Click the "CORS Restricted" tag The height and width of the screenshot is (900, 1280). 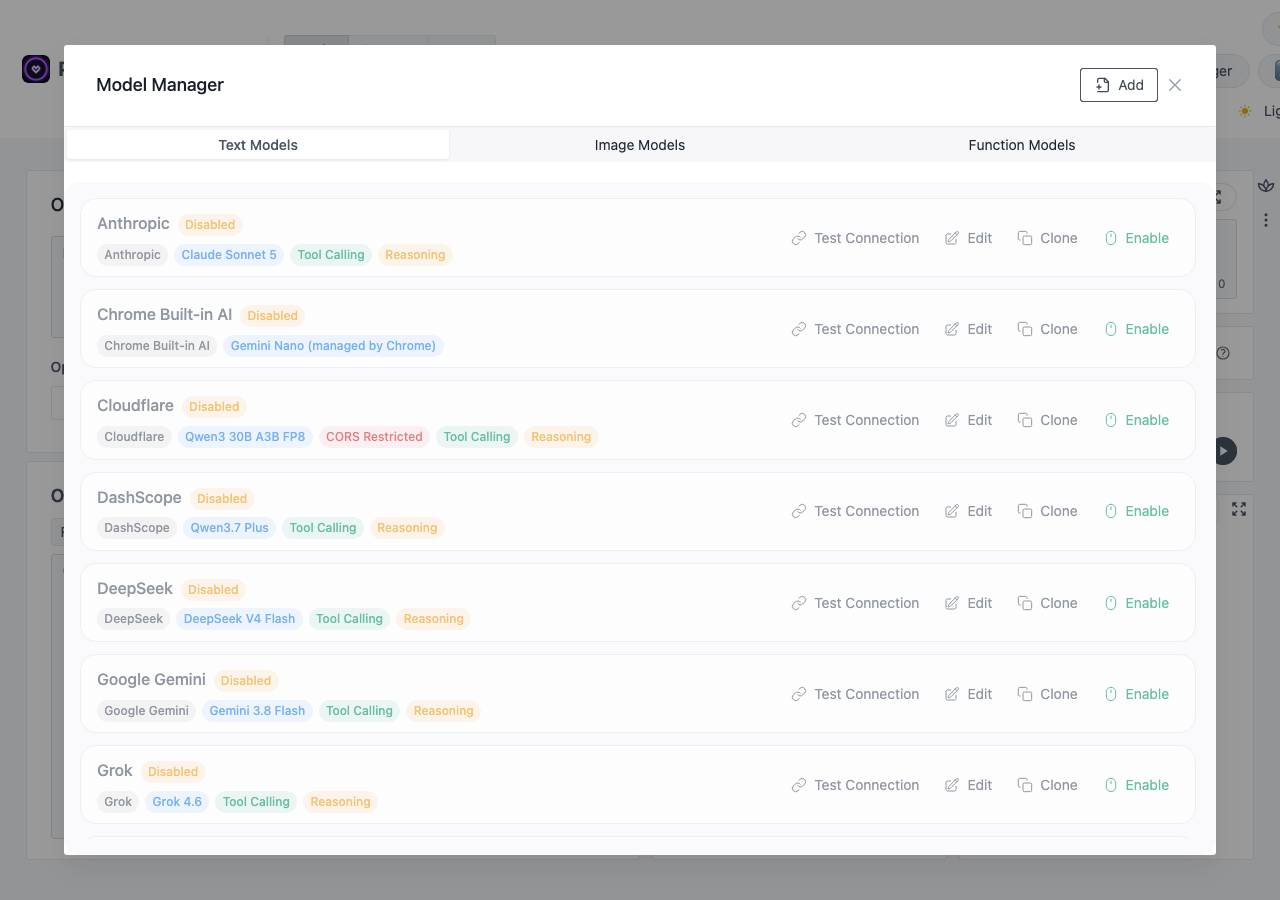tap(374, 437)
